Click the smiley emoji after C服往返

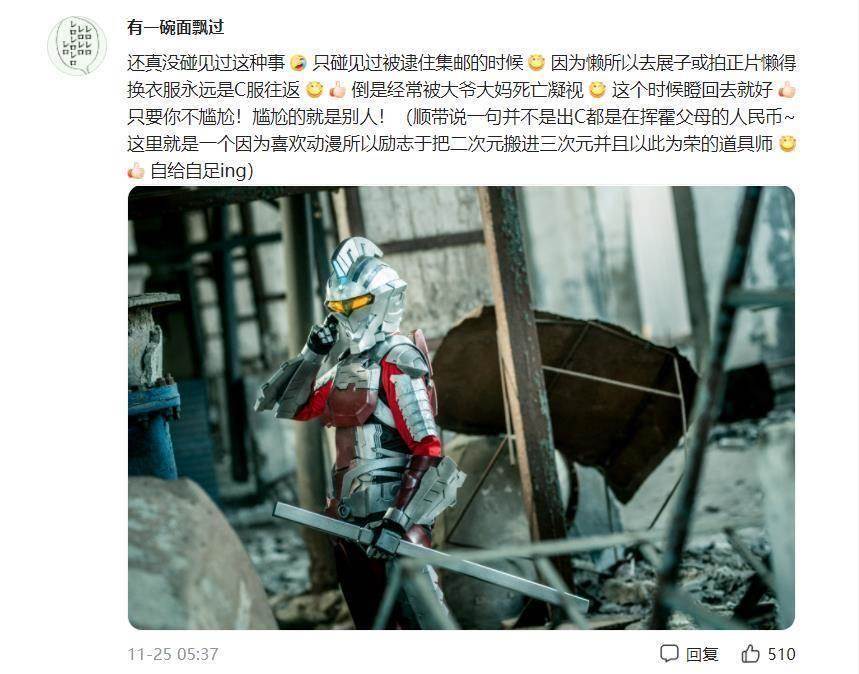(314, 89)
